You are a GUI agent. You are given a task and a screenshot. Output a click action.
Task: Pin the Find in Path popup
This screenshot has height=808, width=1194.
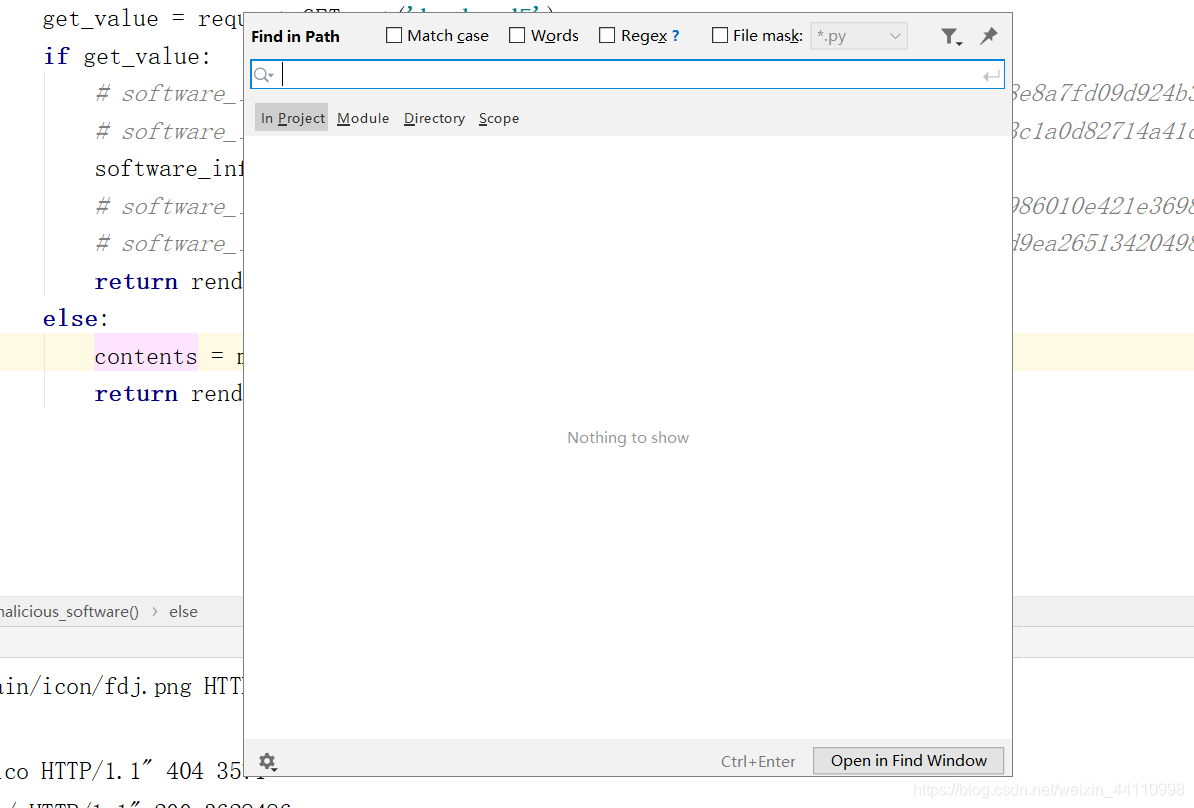click(x=989, y=35)
